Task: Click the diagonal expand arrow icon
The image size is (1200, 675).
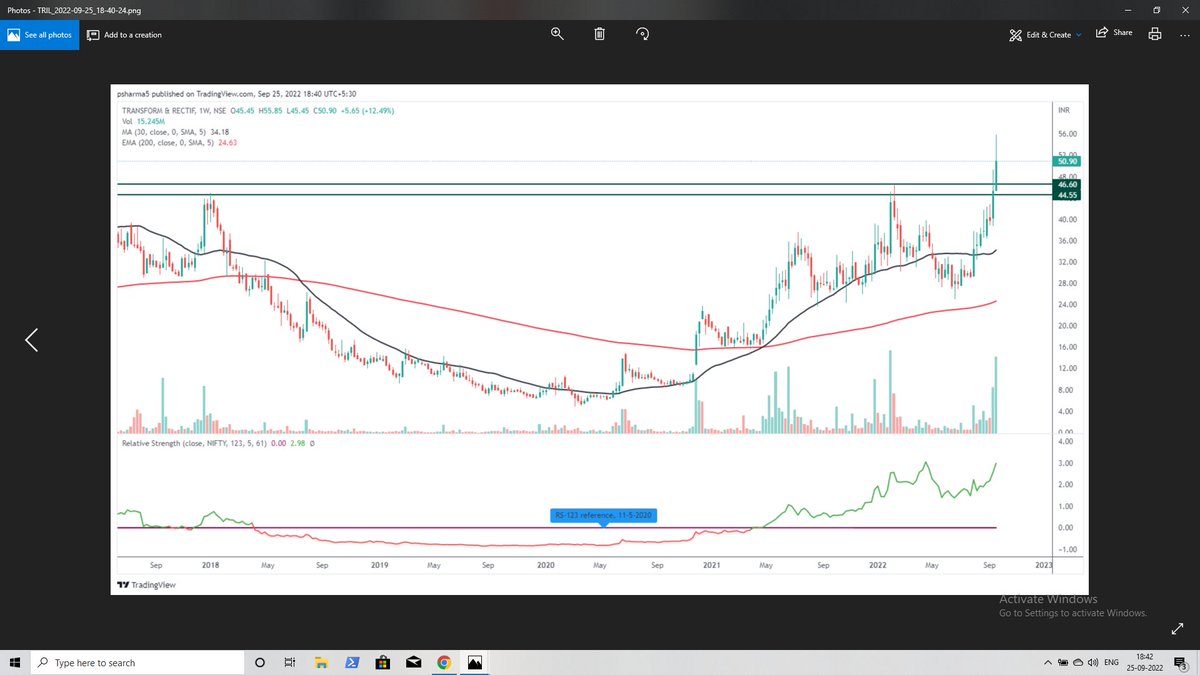Action: (x=1178, y=629)
